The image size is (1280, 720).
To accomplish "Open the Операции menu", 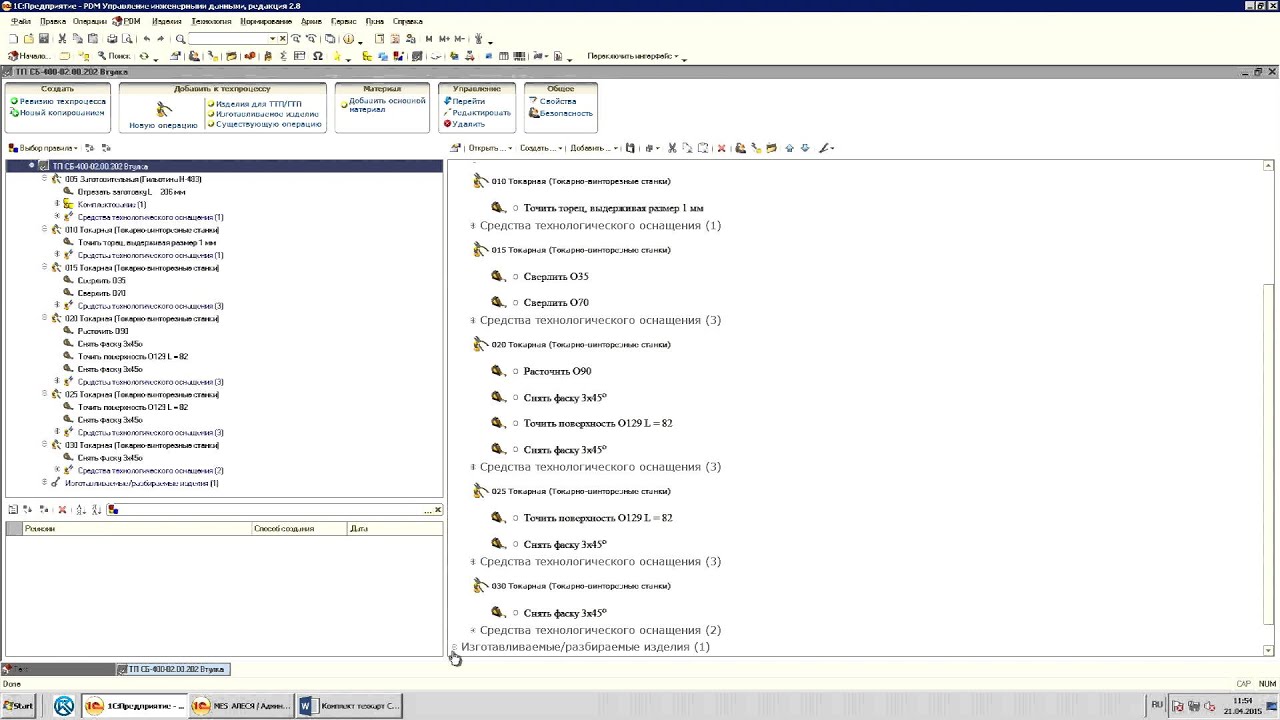I will [90, 21].
